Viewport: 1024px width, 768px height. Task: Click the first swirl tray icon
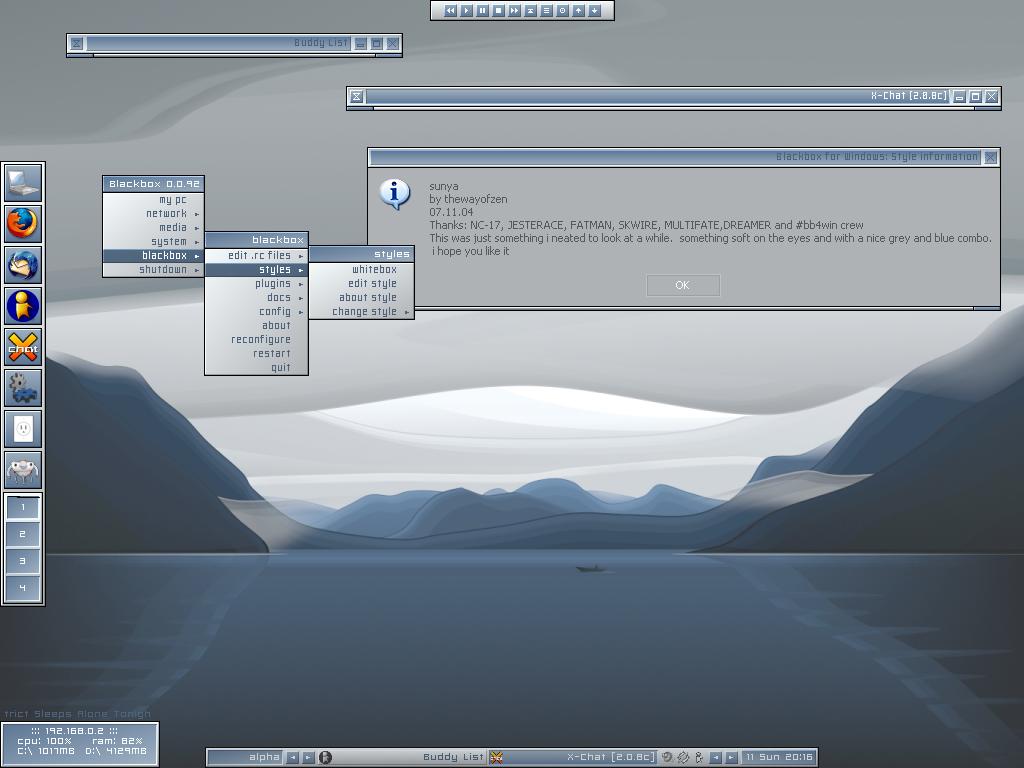point(667,758)
